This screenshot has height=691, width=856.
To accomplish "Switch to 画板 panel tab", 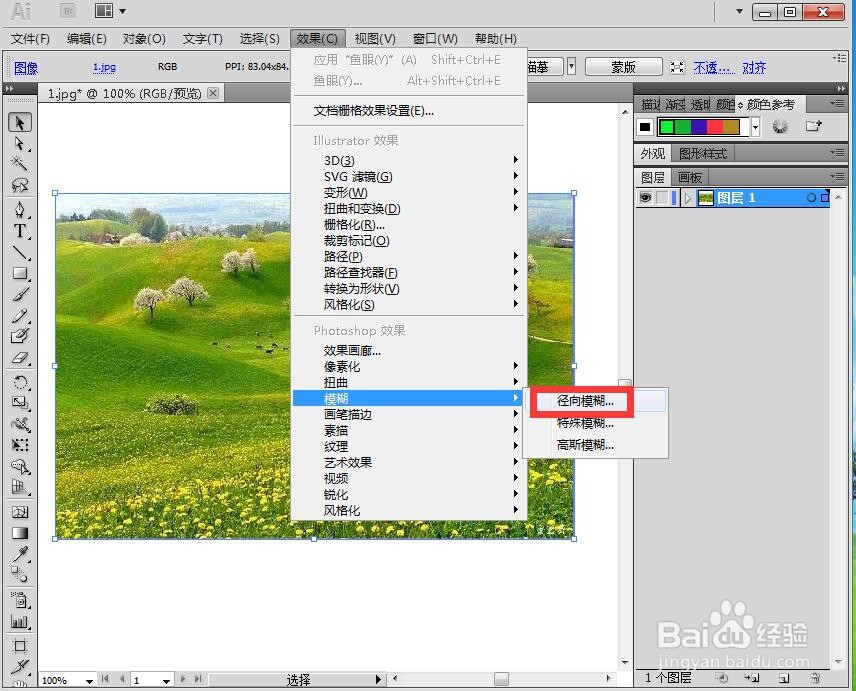I will pos(689,177).
